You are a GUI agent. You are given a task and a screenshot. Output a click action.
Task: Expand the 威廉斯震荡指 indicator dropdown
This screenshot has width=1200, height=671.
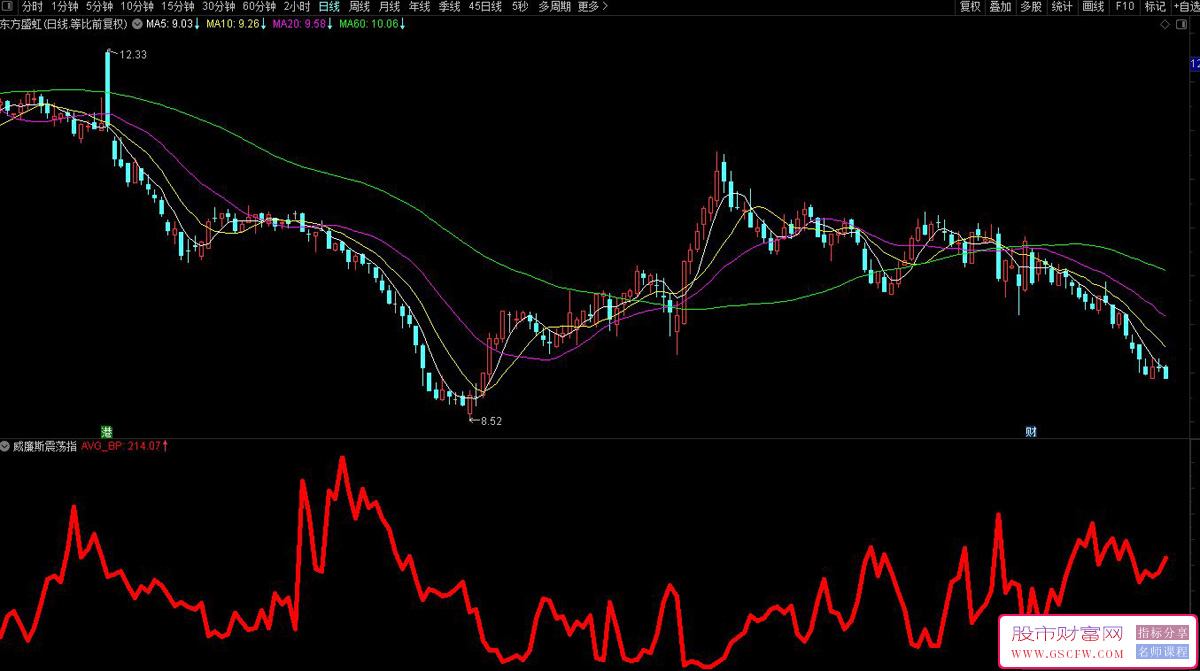[5, 446]
